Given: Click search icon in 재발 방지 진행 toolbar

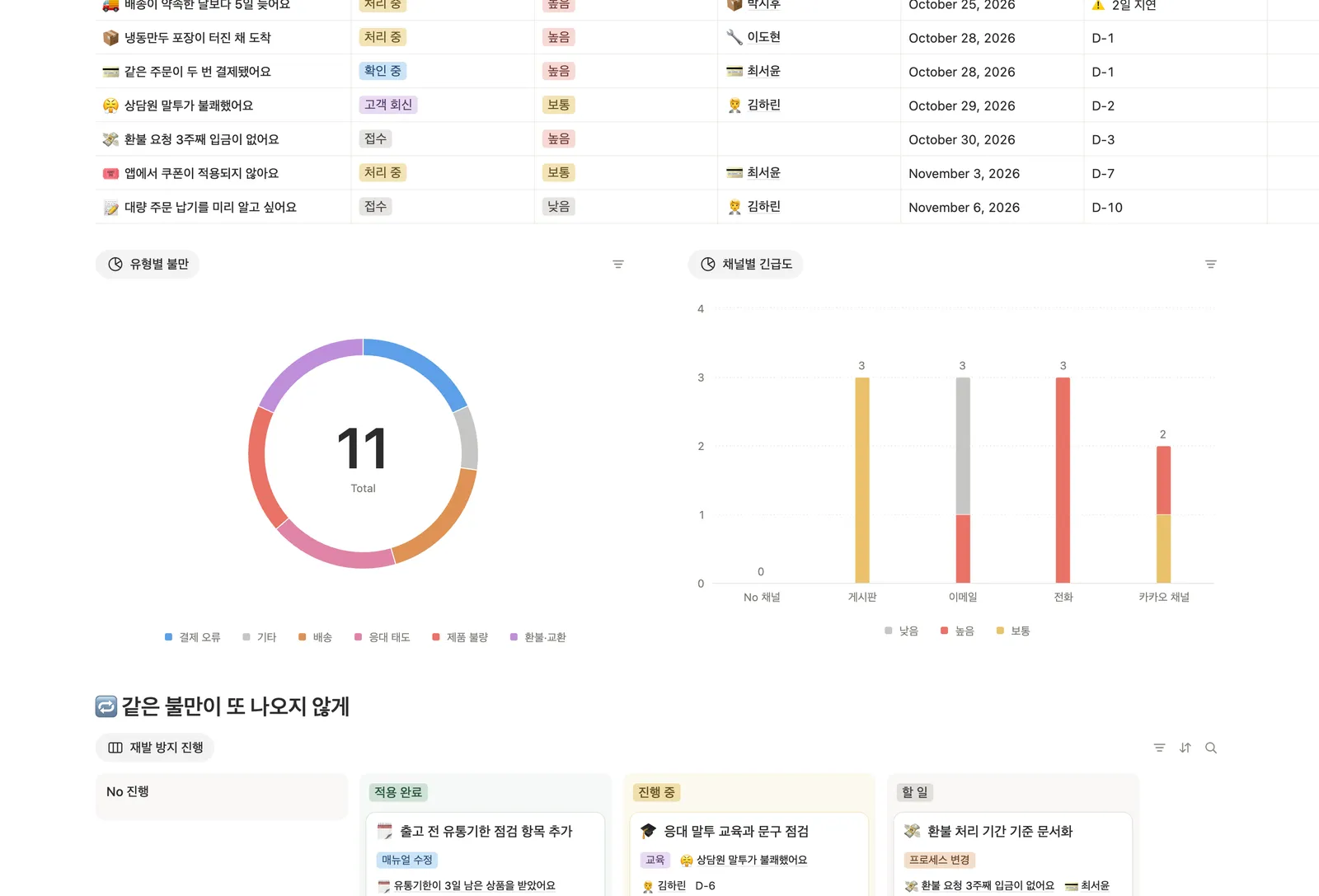Looking at the screenshot, I should [x=1210, y=748].
